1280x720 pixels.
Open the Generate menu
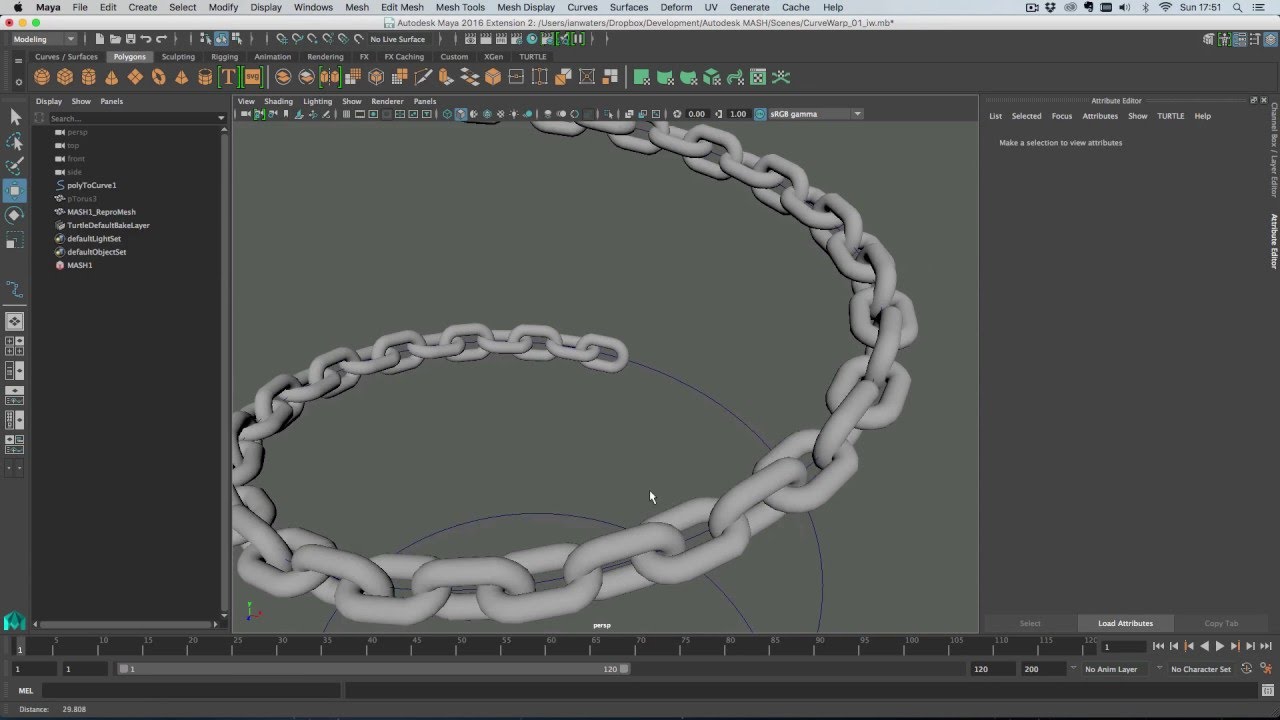(749, 7)
